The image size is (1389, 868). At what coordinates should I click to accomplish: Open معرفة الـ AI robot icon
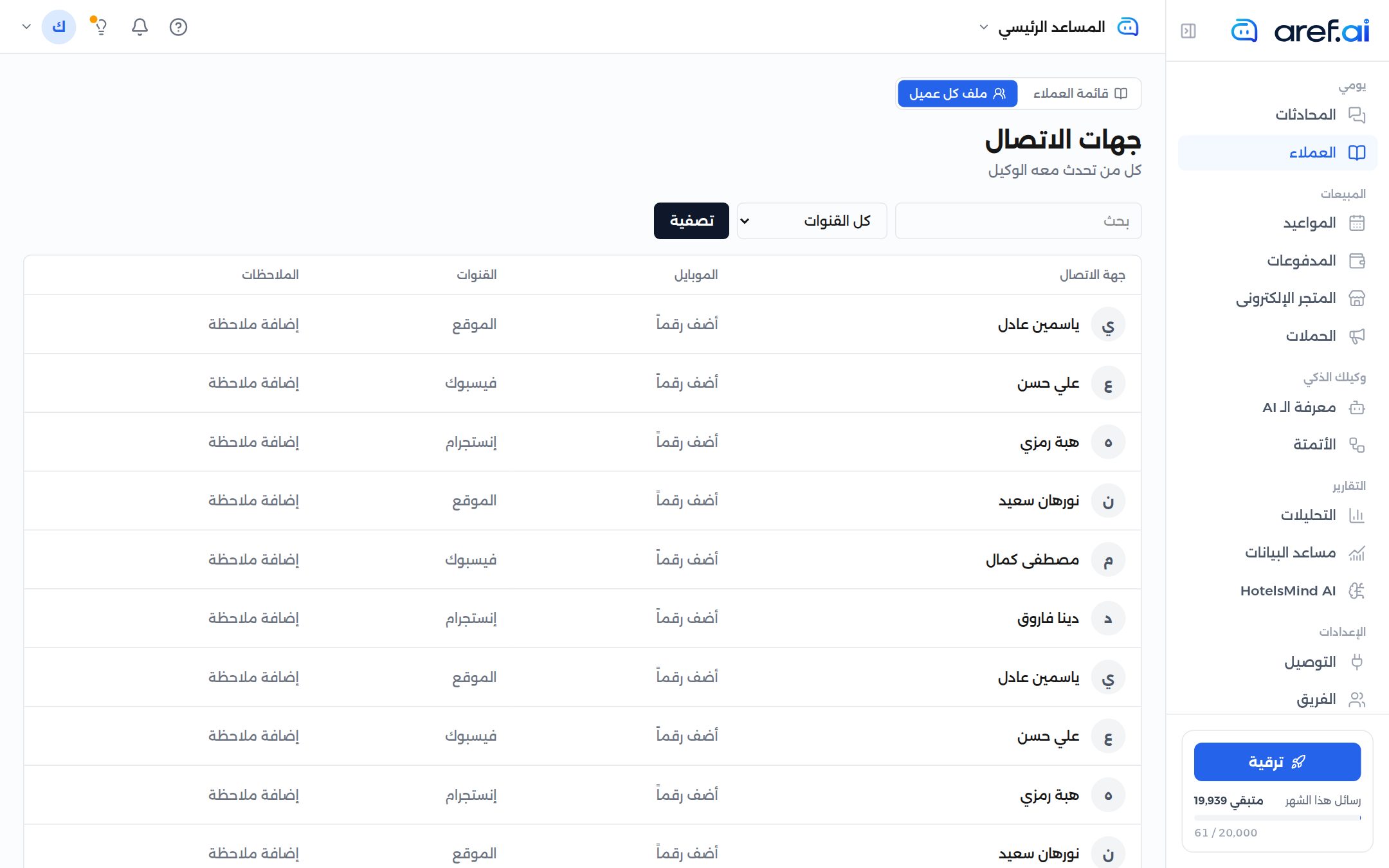1357,408
